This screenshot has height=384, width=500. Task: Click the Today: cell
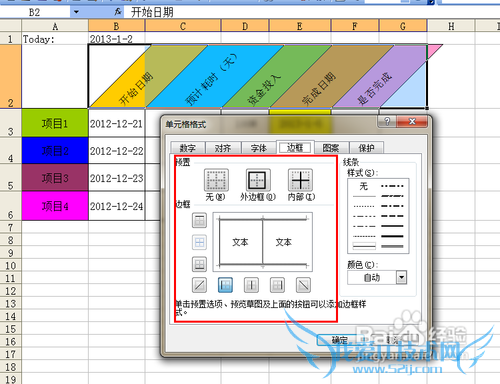tap(55, 39)
